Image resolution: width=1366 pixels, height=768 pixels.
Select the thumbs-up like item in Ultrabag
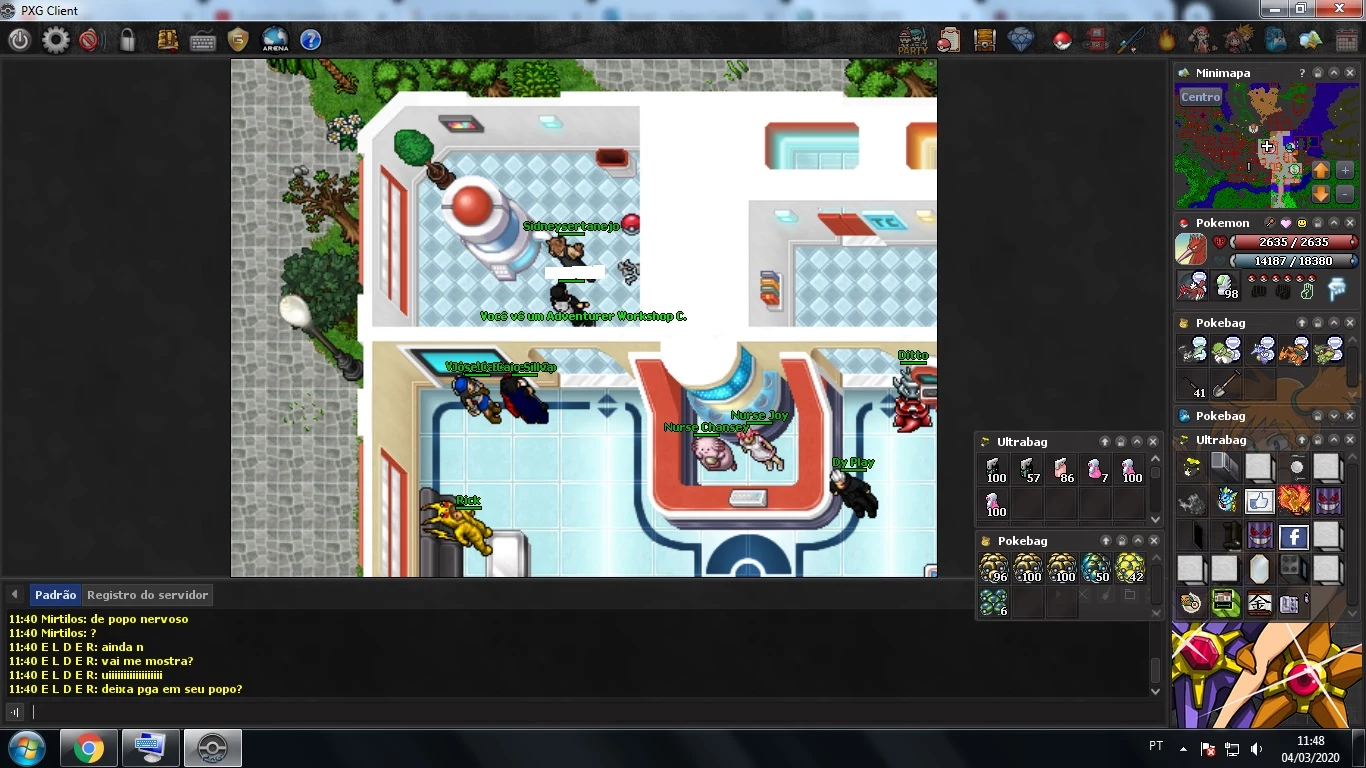click(1259, 501)
